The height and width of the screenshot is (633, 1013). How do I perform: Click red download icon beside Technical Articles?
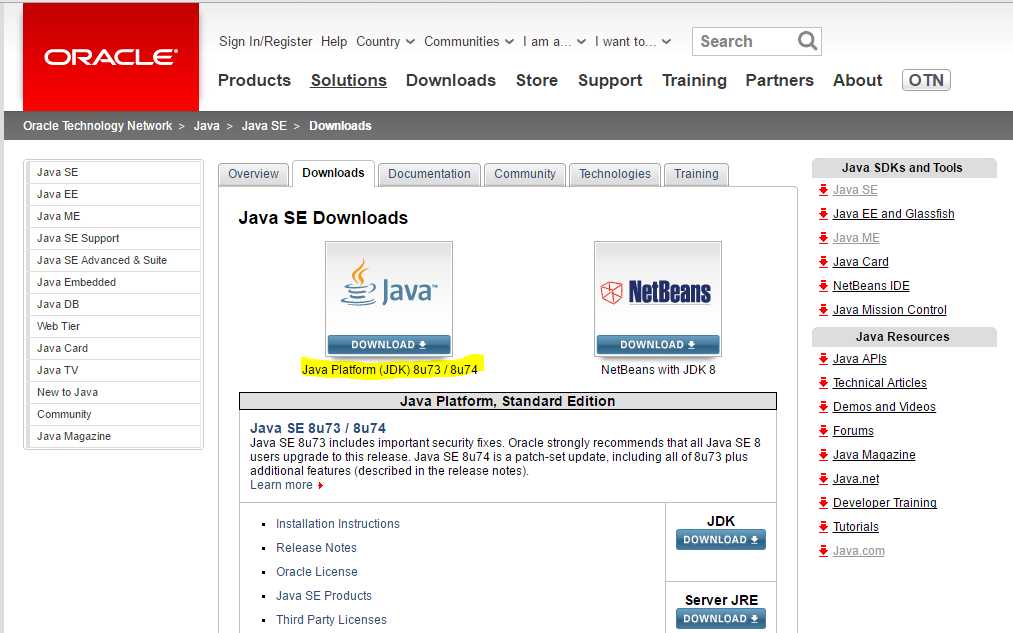click(x=823, y=382)
